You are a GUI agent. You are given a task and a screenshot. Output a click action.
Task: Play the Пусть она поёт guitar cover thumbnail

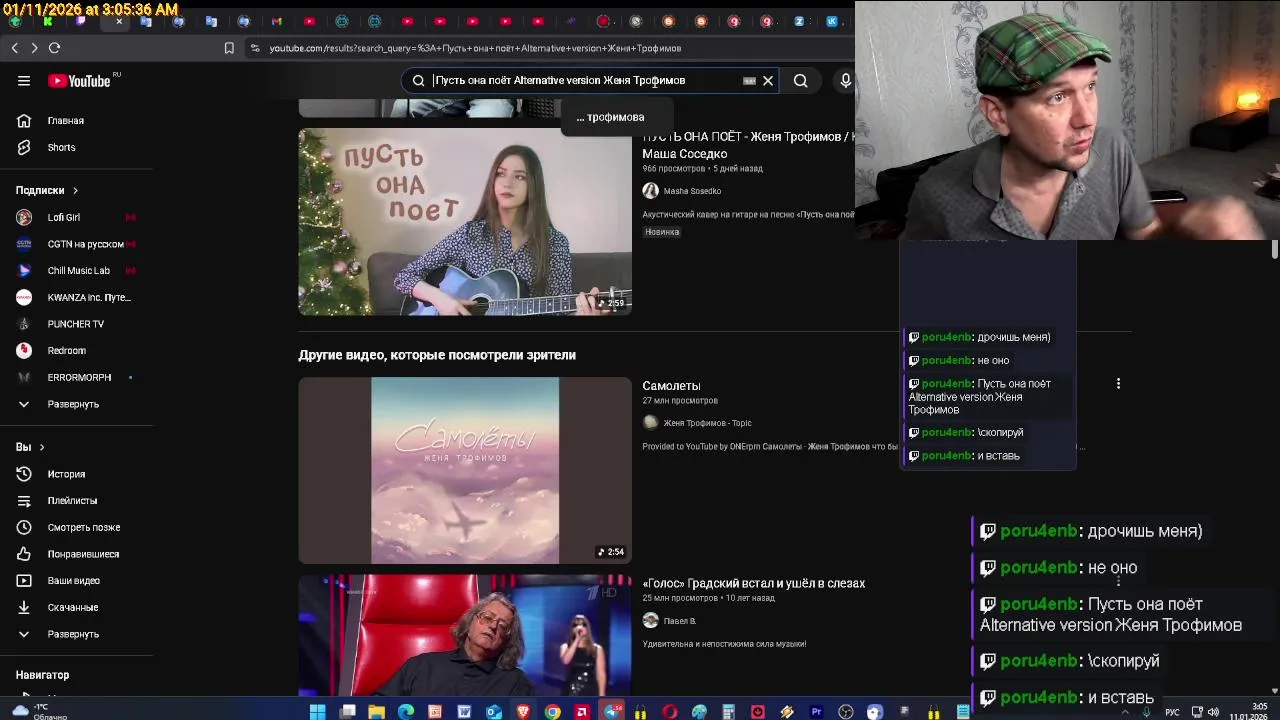(x=465, y=222)
